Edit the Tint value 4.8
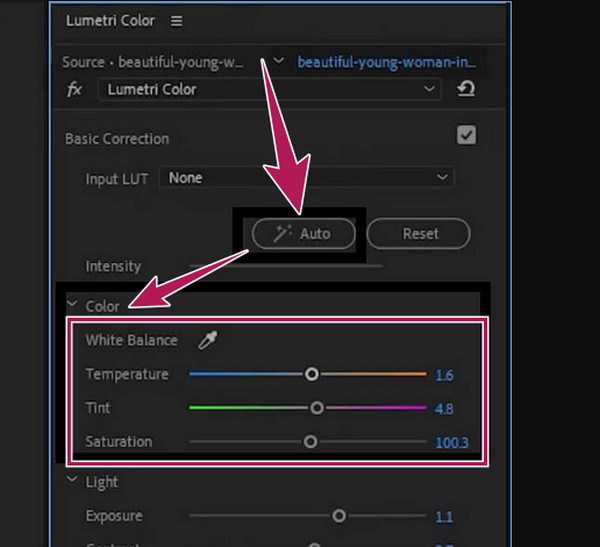The width and height of the screenshot is (600, 547). pyautogui.click(x=444, y=409)
